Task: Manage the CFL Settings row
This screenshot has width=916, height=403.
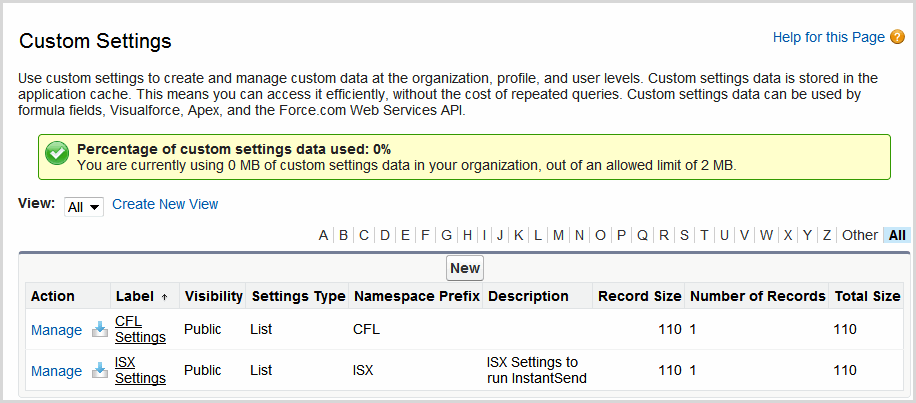Action: [56, 329]
